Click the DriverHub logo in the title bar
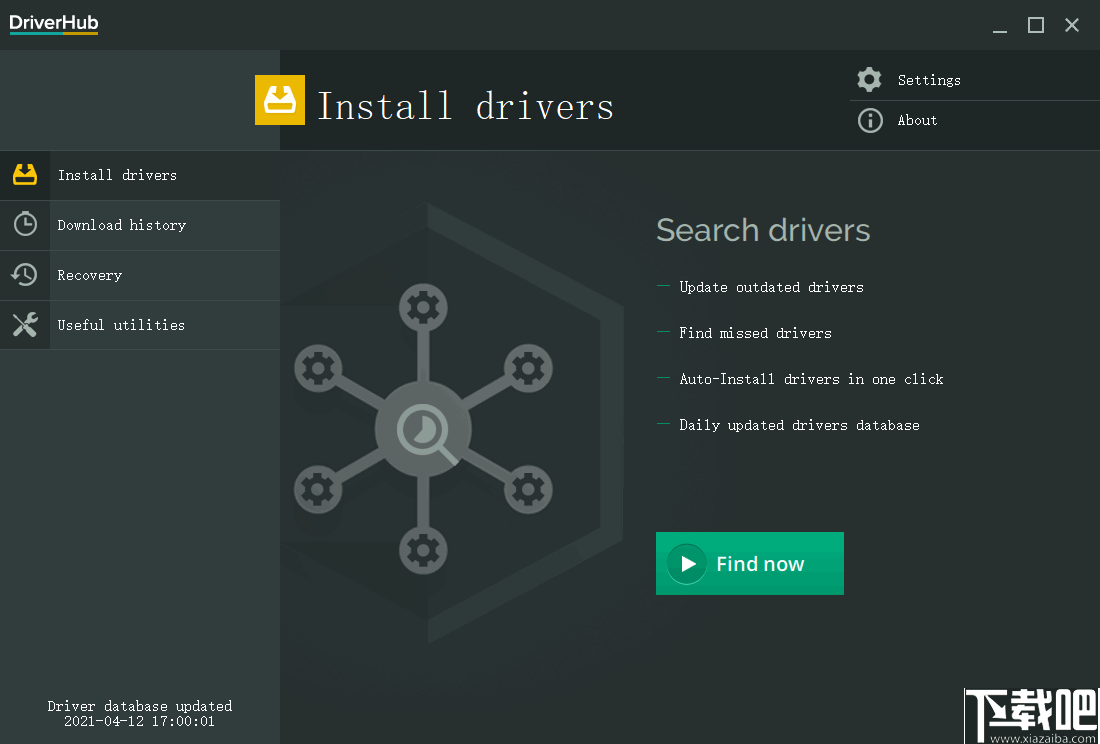This screenshot has height=744, width=1100. tap(53, 23)
